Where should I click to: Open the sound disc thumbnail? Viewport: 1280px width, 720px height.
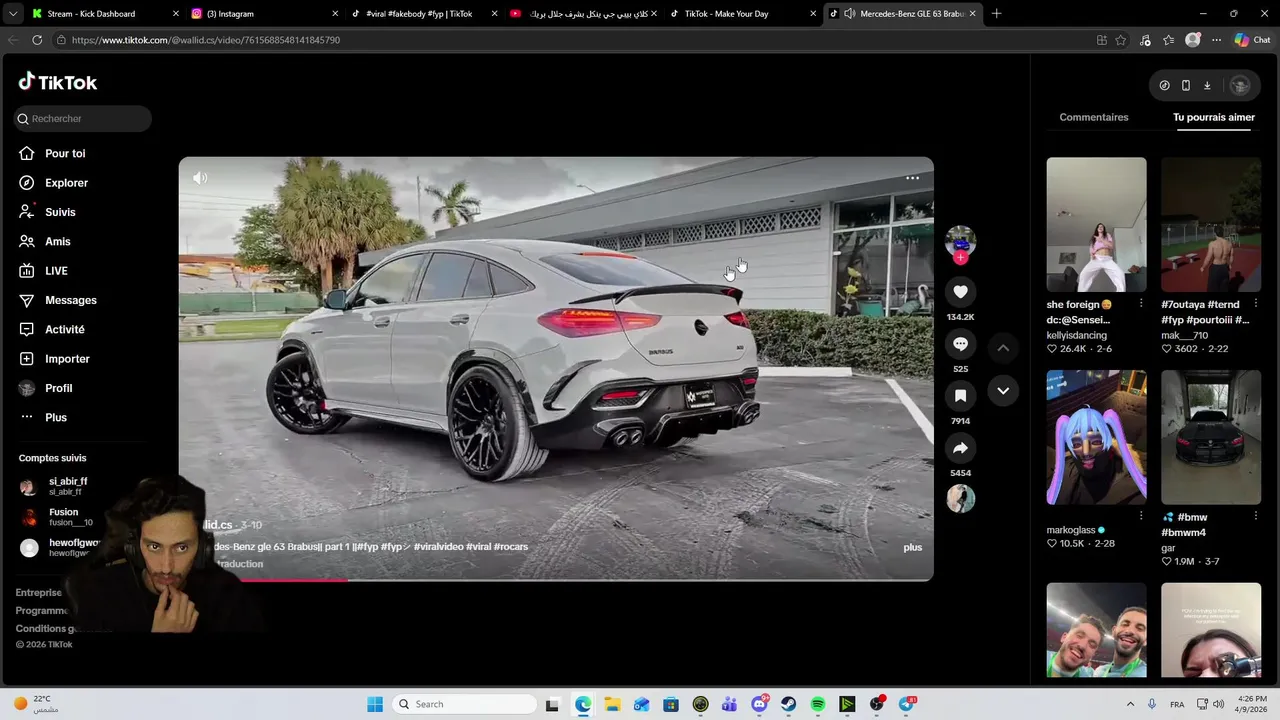coord(960,499)
